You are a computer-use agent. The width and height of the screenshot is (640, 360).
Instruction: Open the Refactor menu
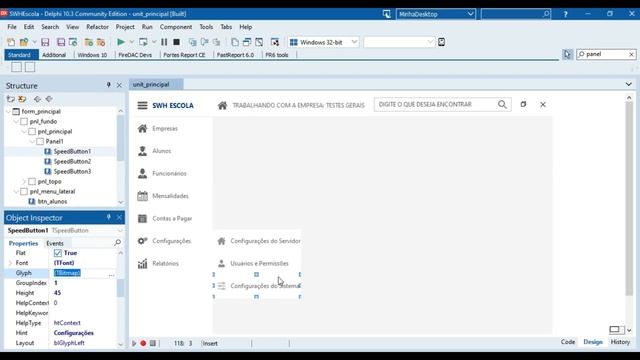[98, 27]
